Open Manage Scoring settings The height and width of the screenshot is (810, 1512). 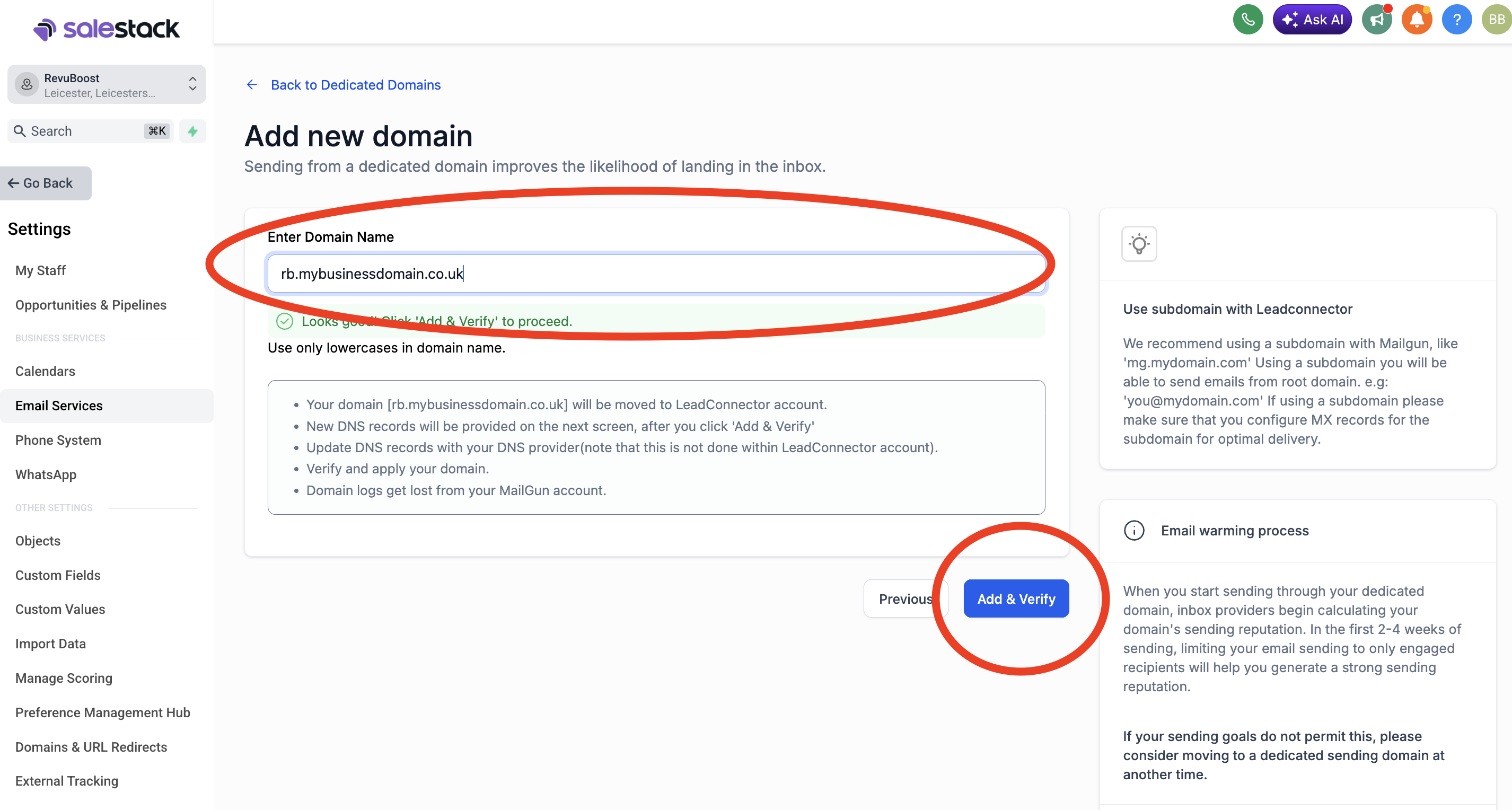(64, 678)
